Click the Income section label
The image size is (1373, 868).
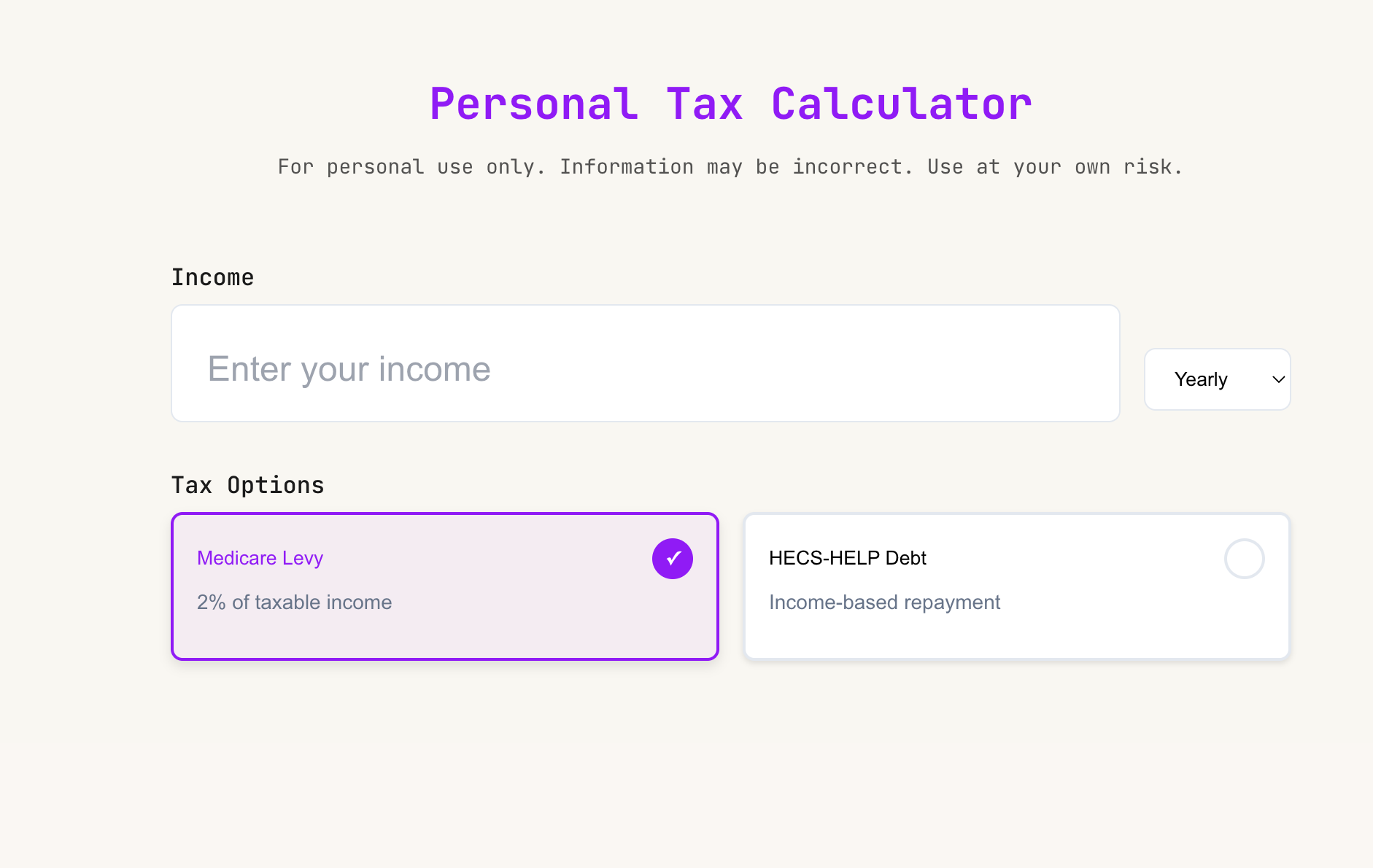[x=212, y=276]
